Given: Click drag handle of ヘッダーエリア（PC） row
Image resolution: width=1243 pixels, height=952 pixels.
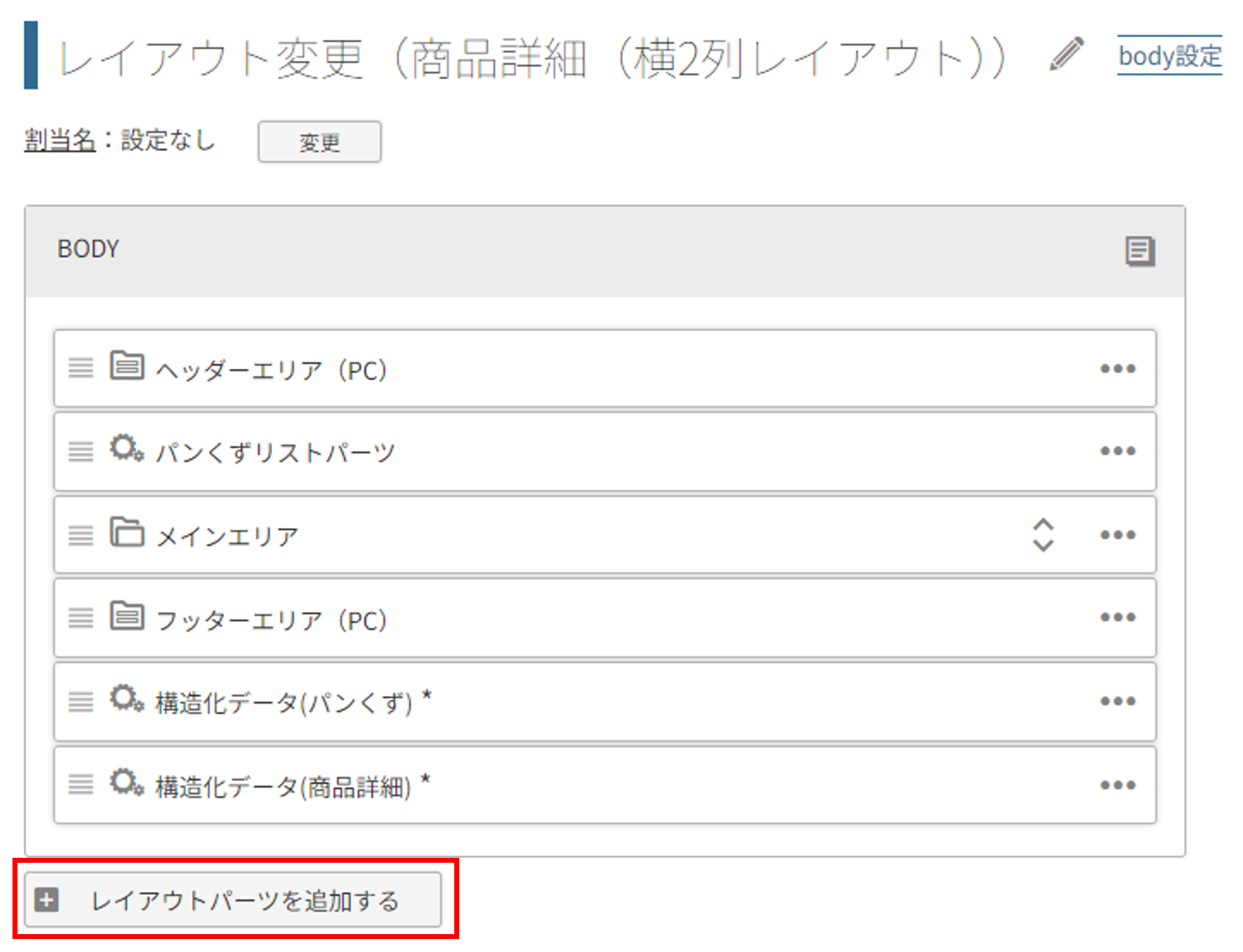Looking at the screenshot, I should (x=80, y=368).
